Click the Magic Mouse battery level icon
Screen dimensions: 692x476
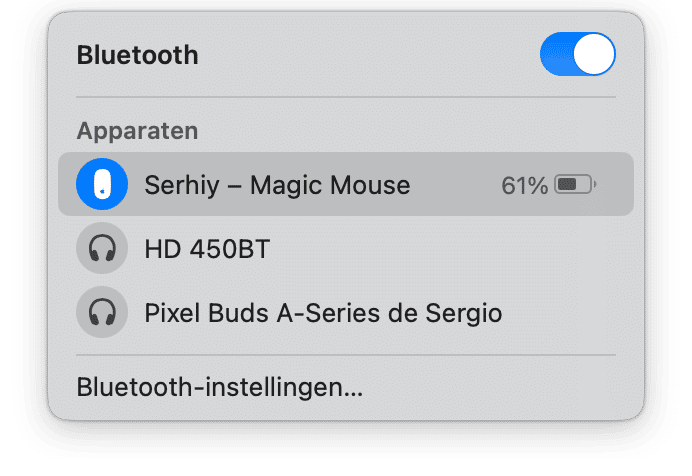pyautogui.click(x=575, y=184)
